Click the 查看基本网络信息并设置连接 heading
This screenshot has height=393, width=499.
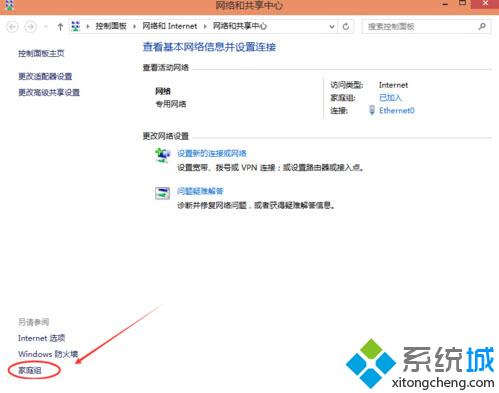point(209,47)
